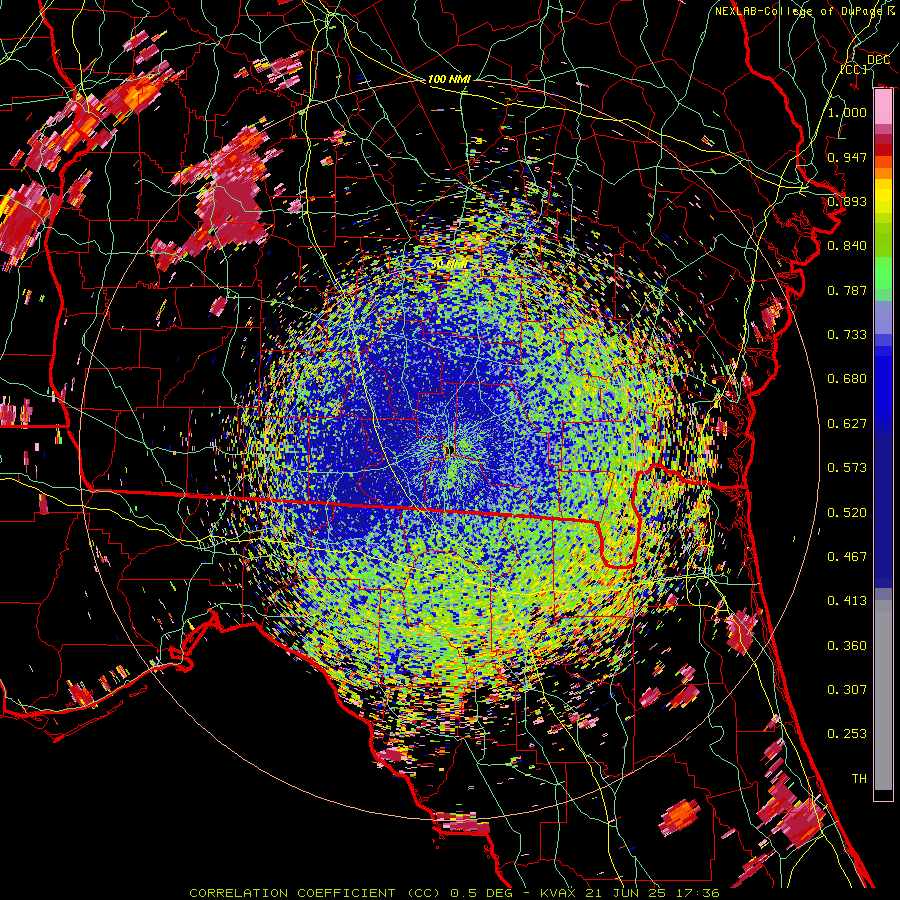Viewport: 900px width, 900px height.
Task: Click the 100 NMI range ring label
Action: pos(449,79)
